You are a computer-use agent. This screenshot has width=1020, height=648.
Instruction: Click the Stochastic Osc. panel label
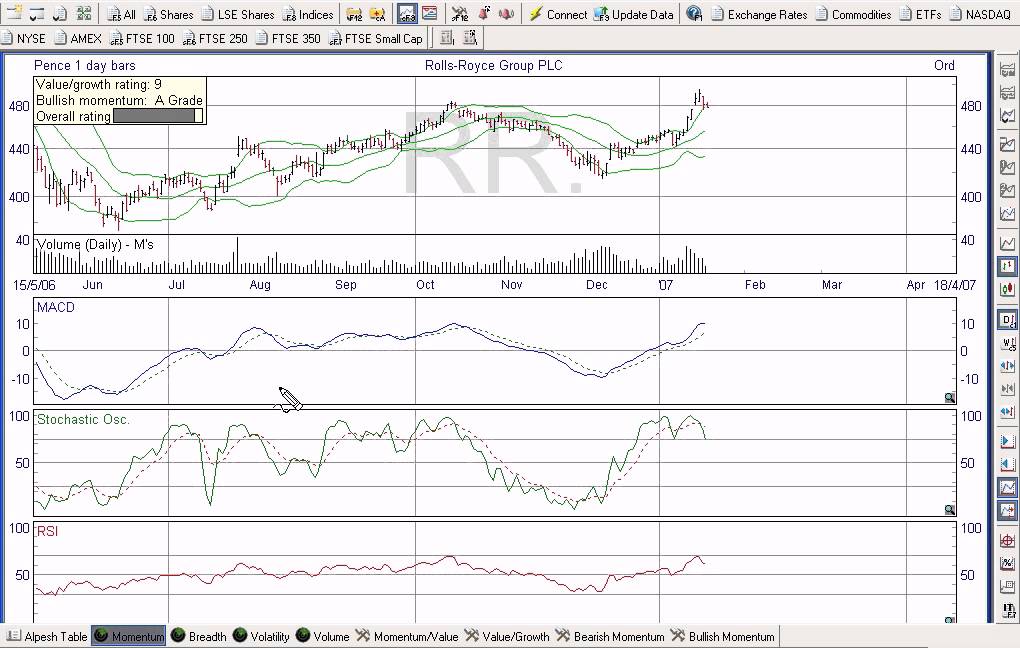(83, 420)
